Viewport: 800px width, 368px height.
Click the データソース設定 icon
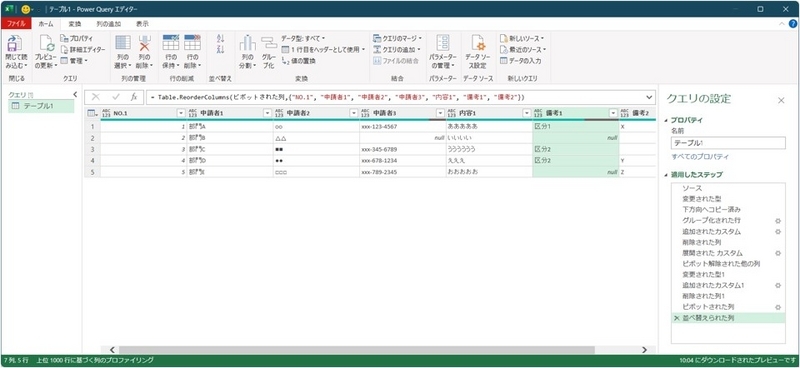478,43
